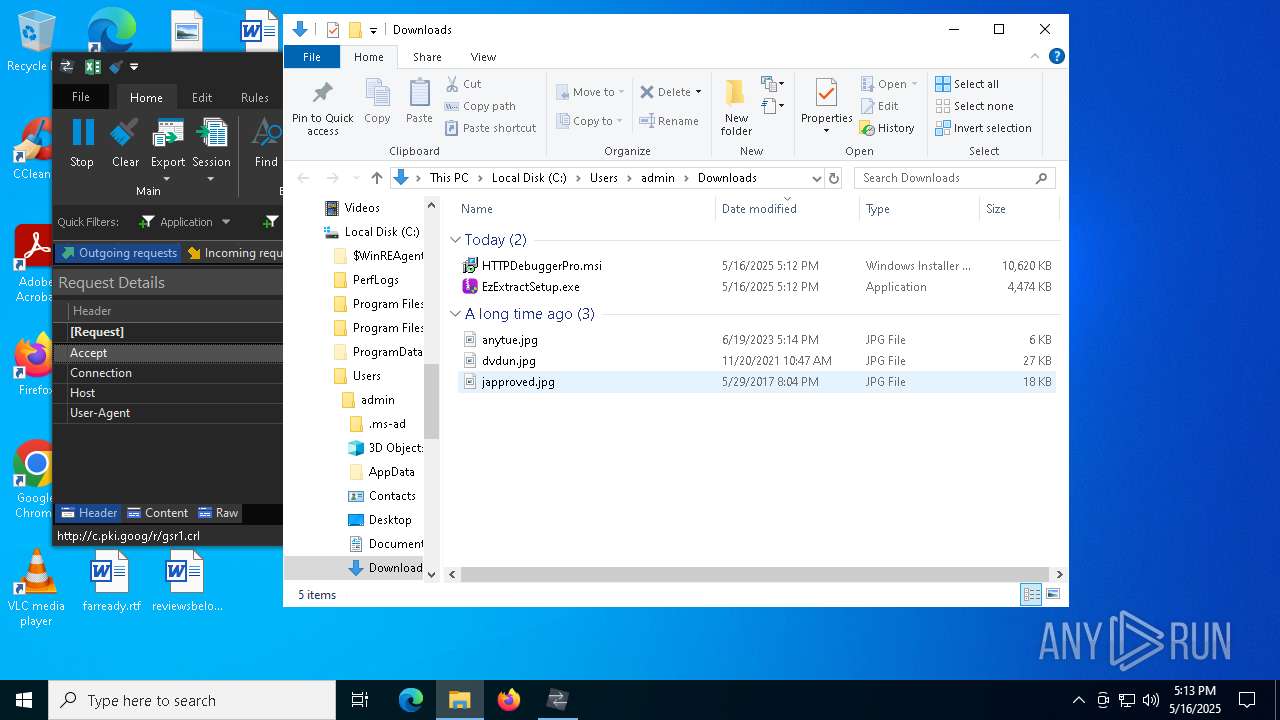Click the Copy ribbon button
Image resolution: width=1280 pixels, height=720 pixels.
pos(377,102)
